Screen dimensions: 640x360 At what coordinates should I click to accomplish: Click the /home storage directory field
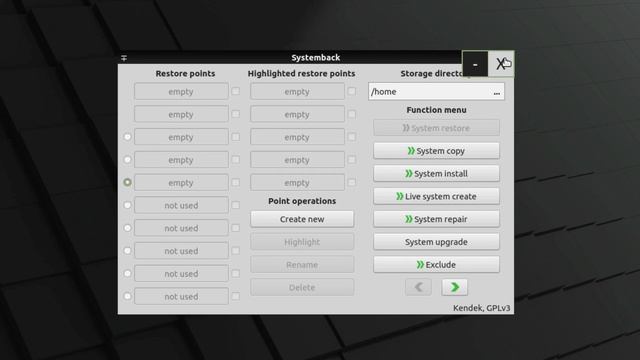pyautogui.click(x=436, y=92)
